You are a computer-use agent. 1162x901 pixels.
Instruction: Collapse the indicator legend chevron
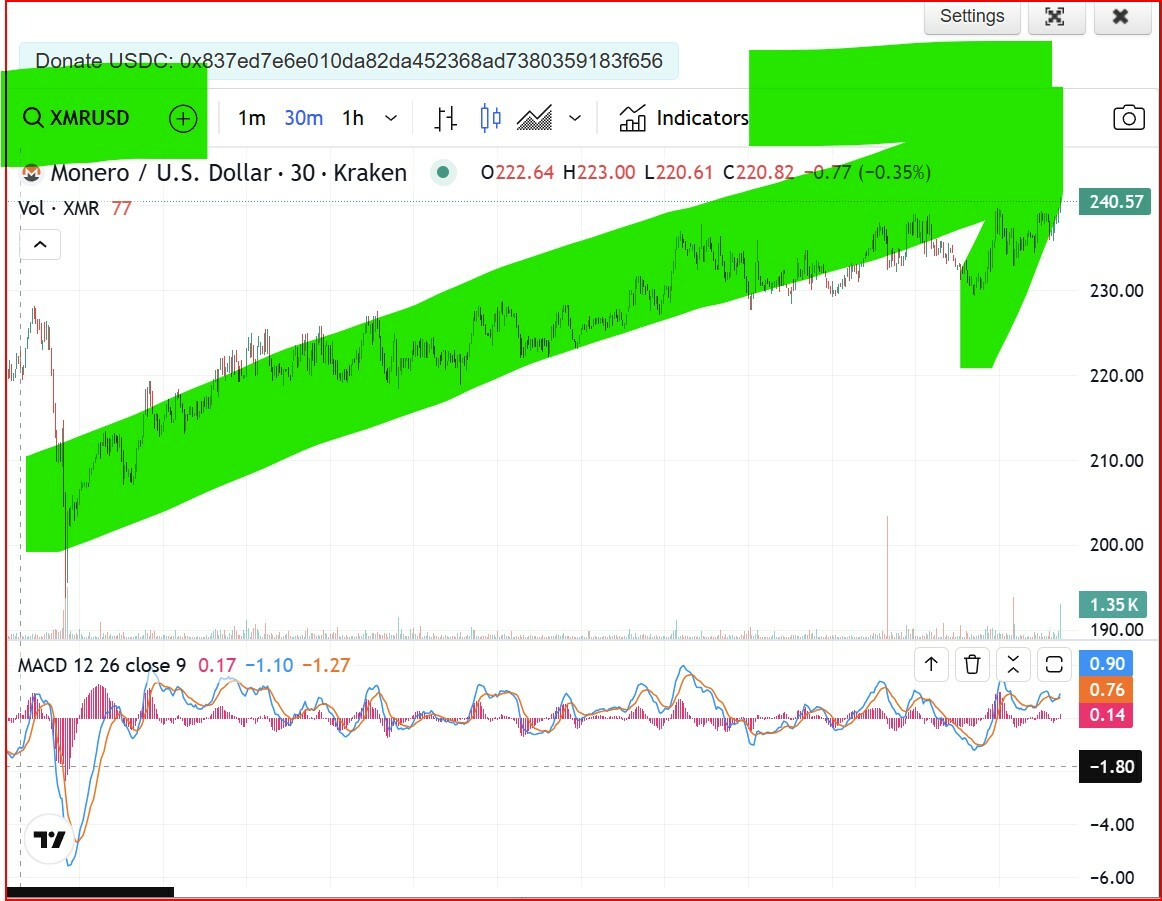(x=40, y=244)
